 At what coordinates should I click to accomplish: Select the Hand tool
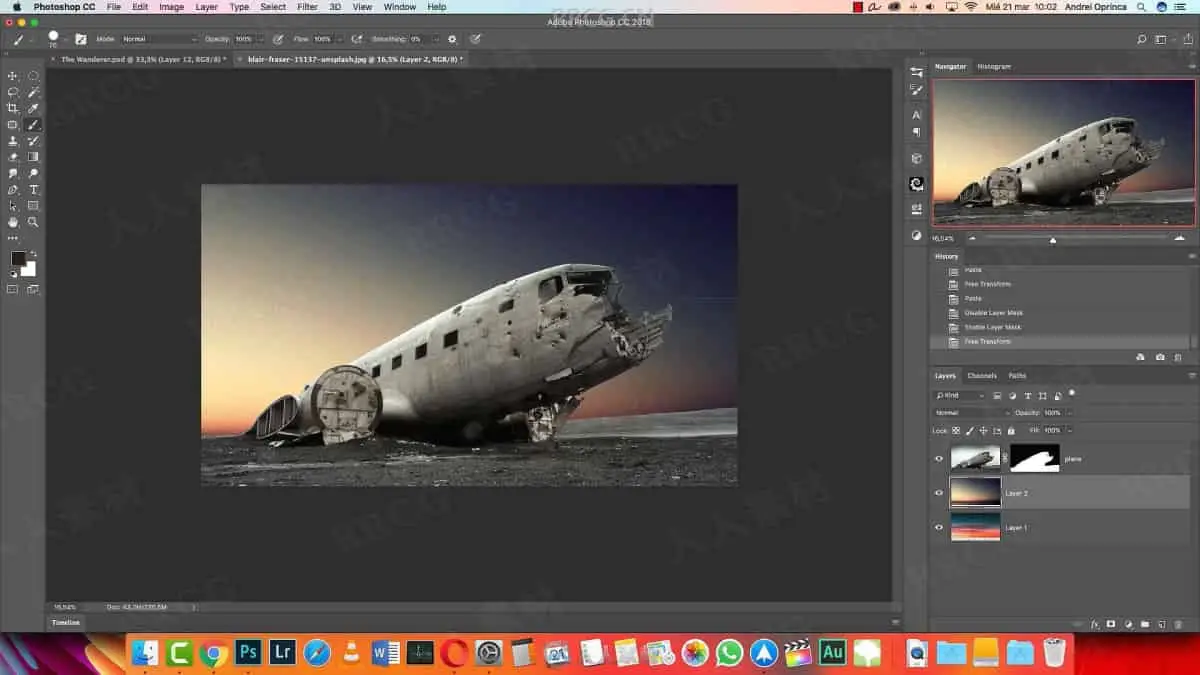tap(13, 222)
